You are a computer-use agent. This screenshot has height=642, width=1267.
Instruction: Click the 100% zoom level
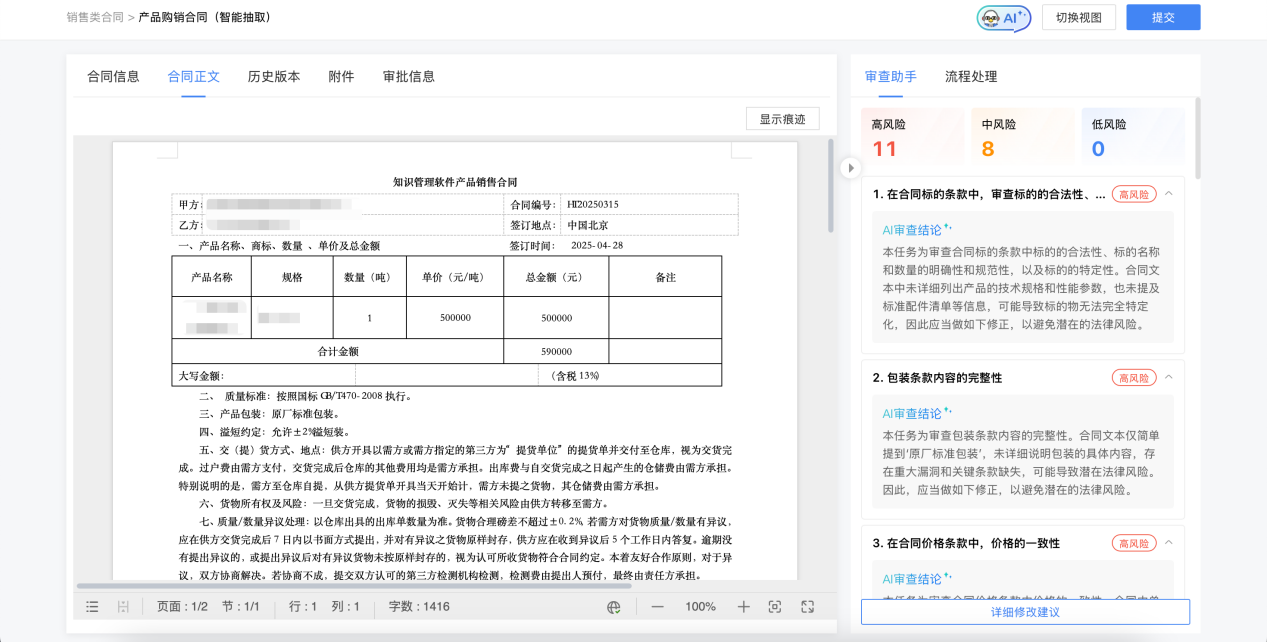[x=700, y=607]
